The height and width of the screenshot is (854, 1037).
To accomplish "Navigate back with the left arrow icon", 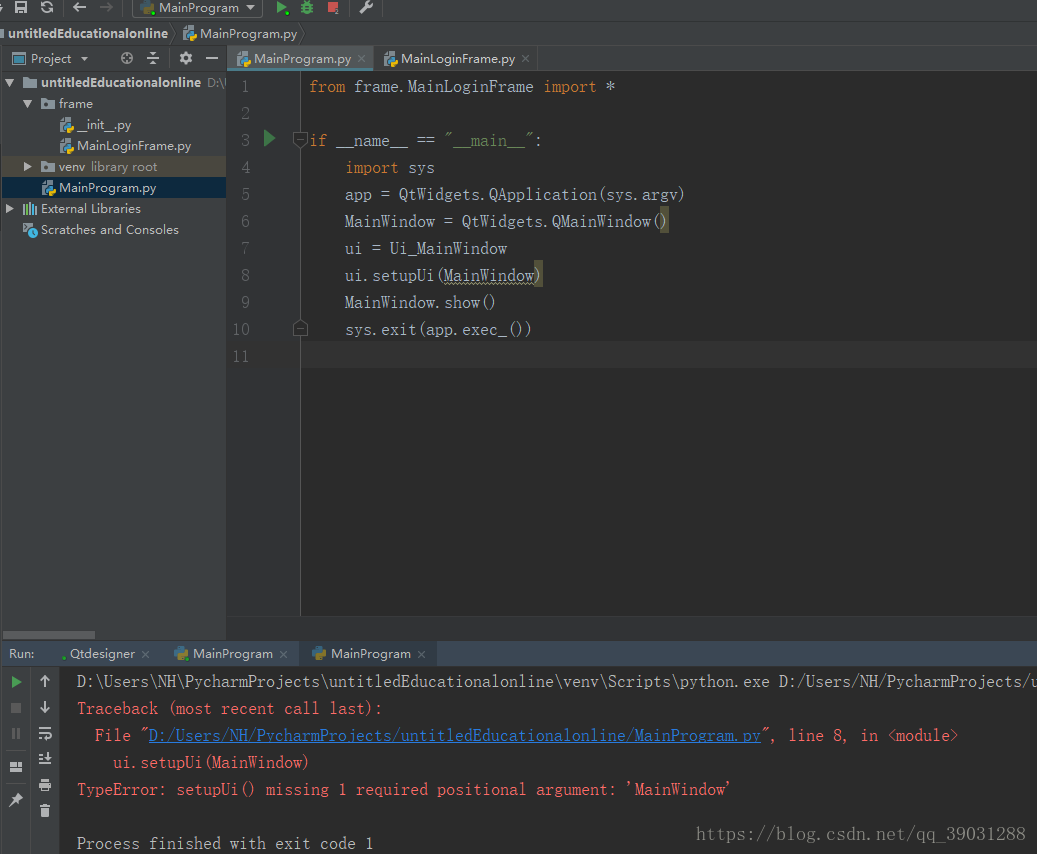I will (x=79, y=7).
